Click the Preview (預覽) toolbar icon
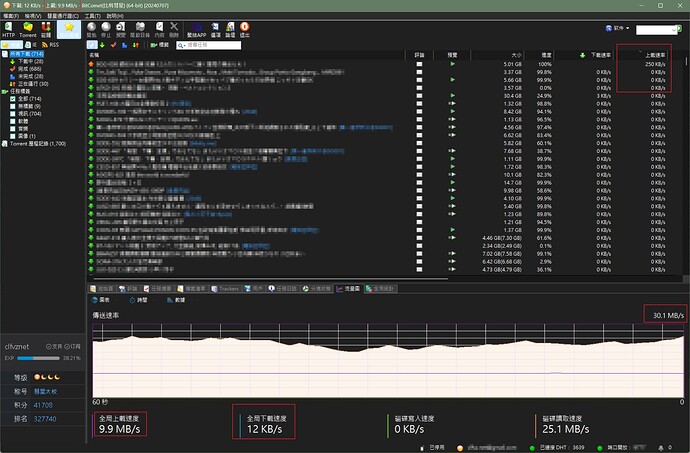This screenshot has width=690, height=453. (x=121, y=29)
